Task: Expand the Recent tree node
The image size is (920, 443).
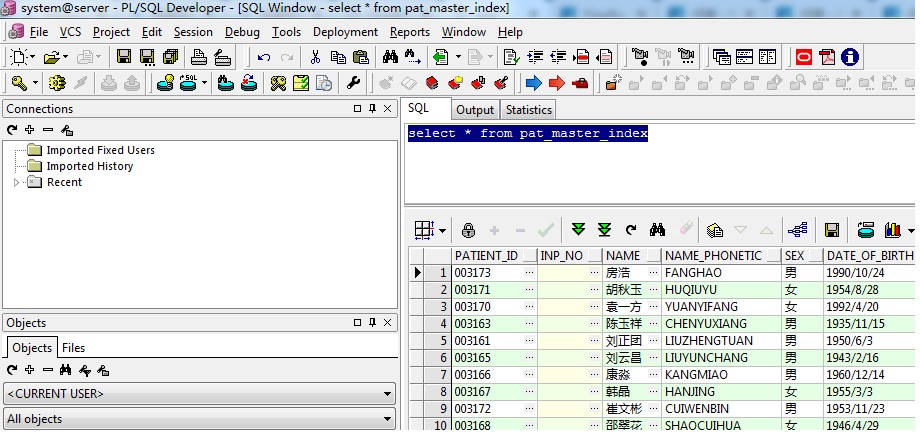Action: (16, 182)
